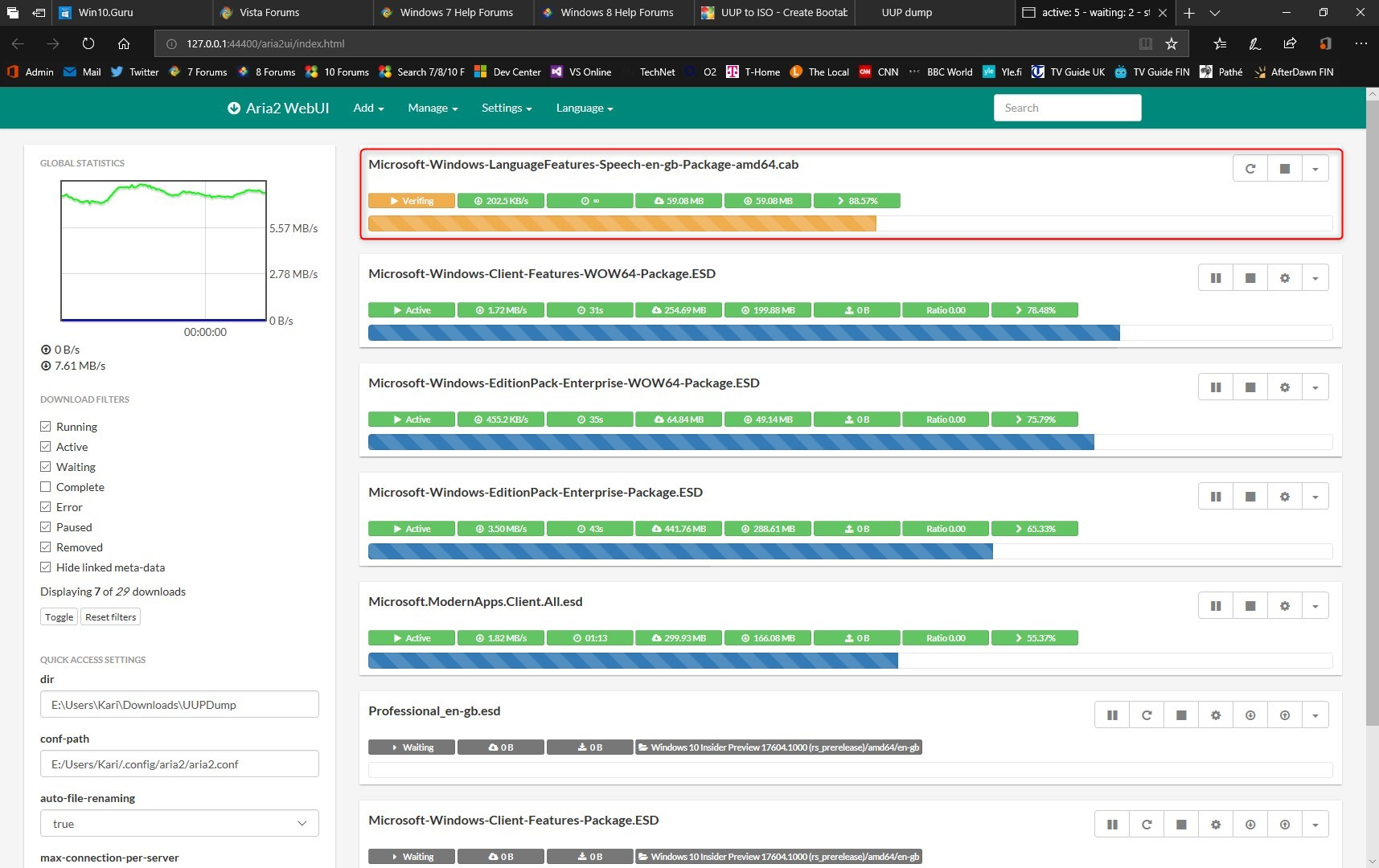Expand the auto-file-renaming dropdown
1379x868 pixels.
click(179, 823)
